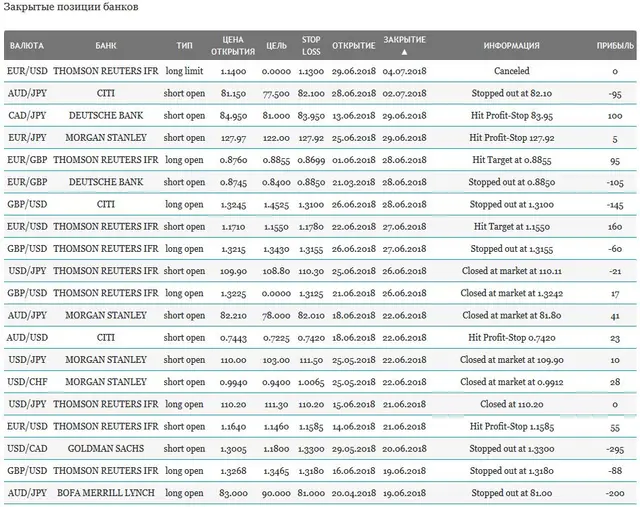640x507 pixels.
Task: Click open price 84.950
Action: pyautogui.click(x=233, y=116)
